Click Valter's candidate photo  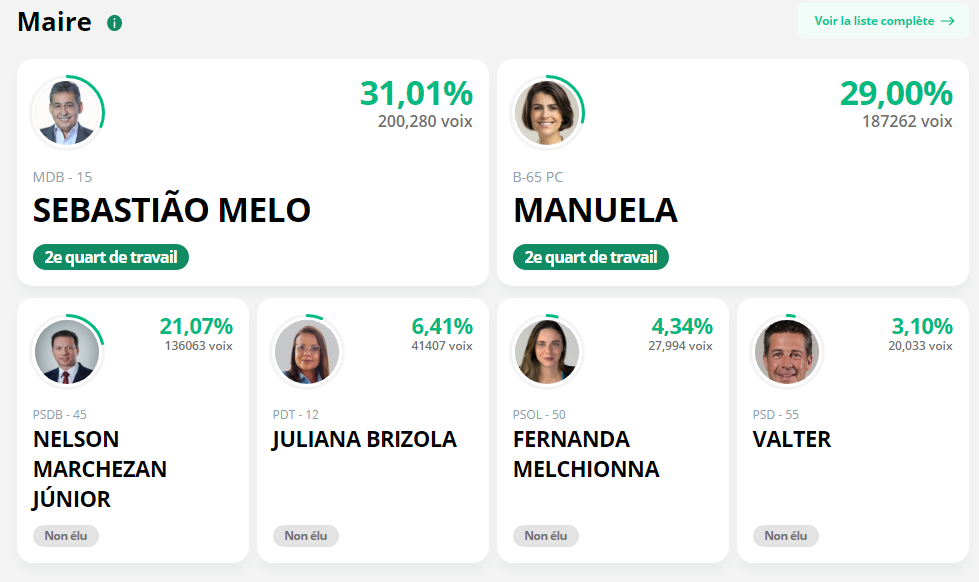[786, 351]
